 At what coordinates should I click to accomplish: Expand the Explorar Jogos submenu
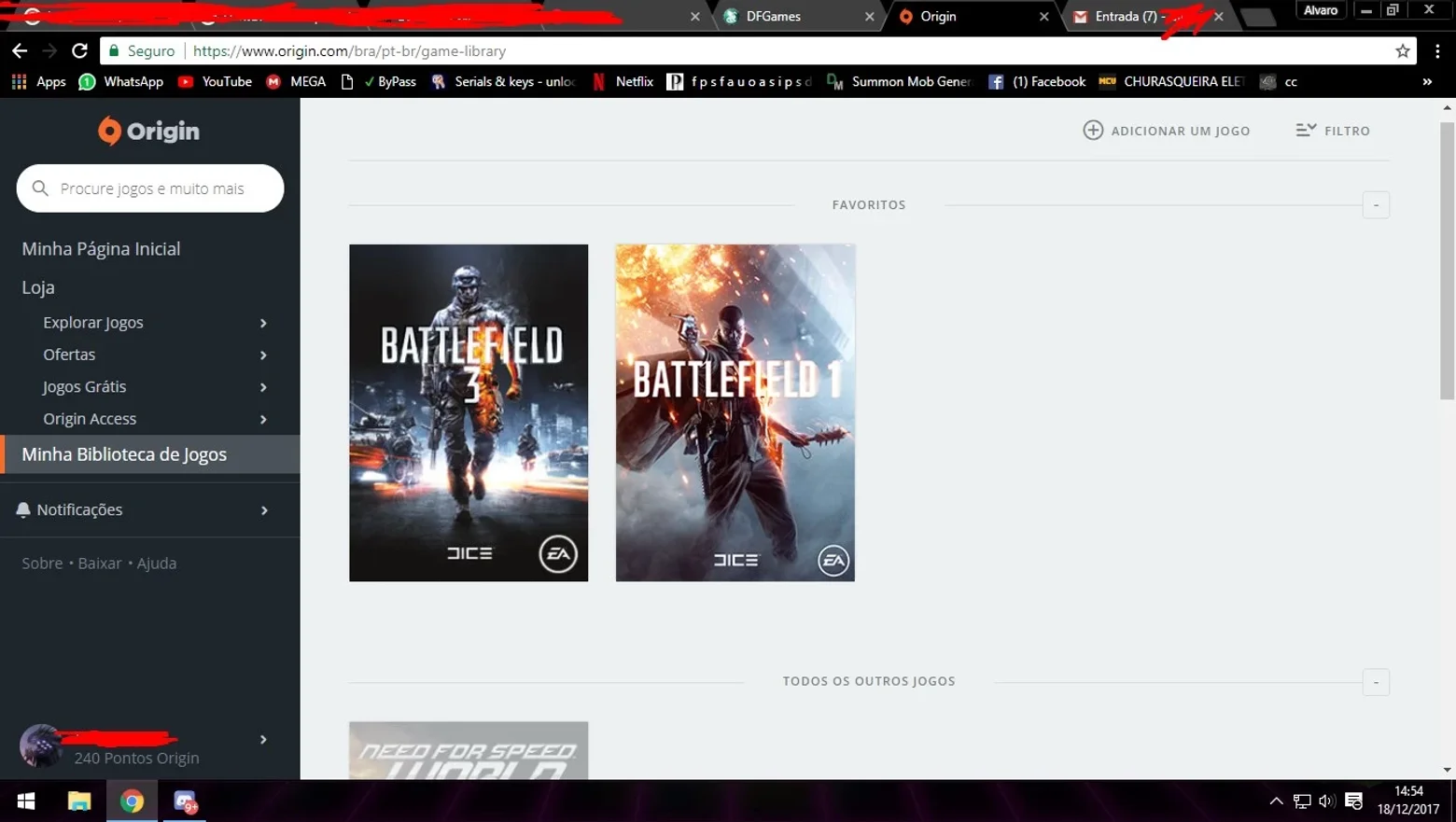263,323
